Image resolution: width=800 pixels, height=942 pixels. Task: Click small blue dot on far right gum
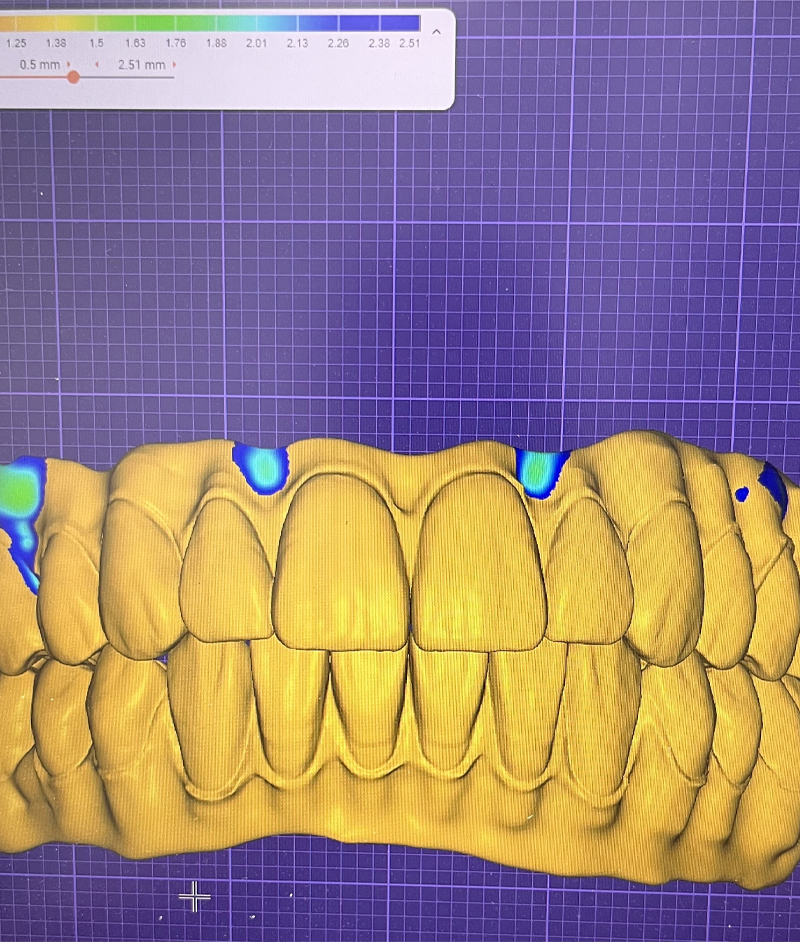[742, 493]
